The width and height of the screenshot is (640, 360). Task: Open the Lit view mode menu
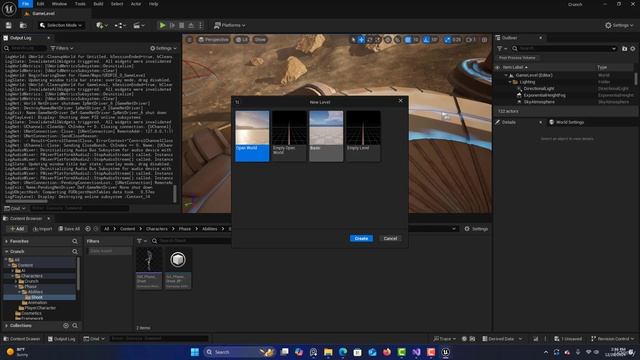click(x=242, y=40)
